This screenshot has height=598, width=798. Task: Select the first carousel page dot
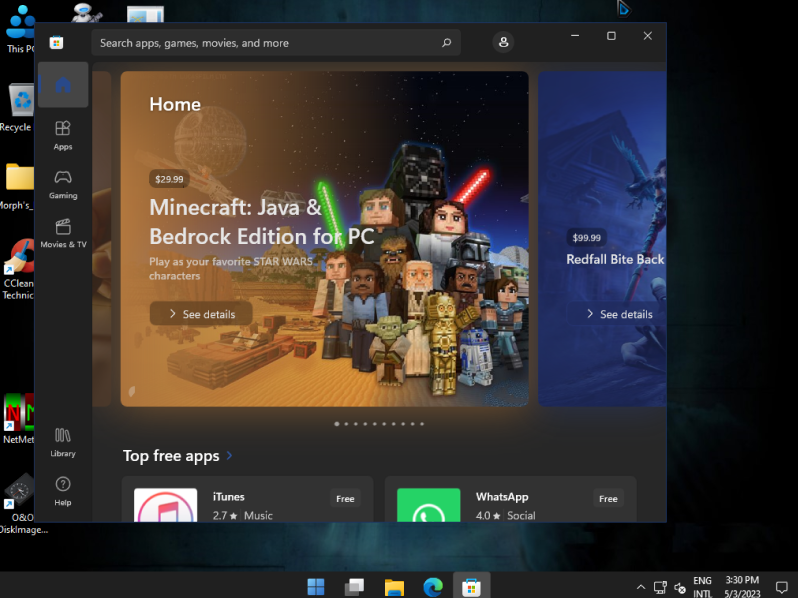[x=337, y=424]
